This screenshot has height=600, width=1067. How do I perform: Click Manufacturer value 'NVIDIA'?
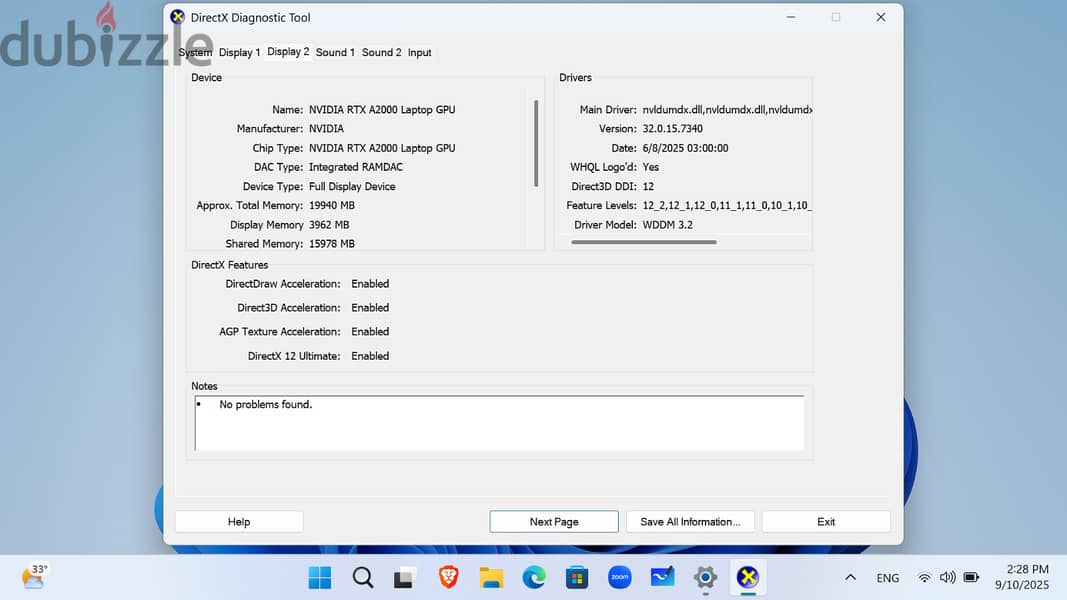point(326,129)
